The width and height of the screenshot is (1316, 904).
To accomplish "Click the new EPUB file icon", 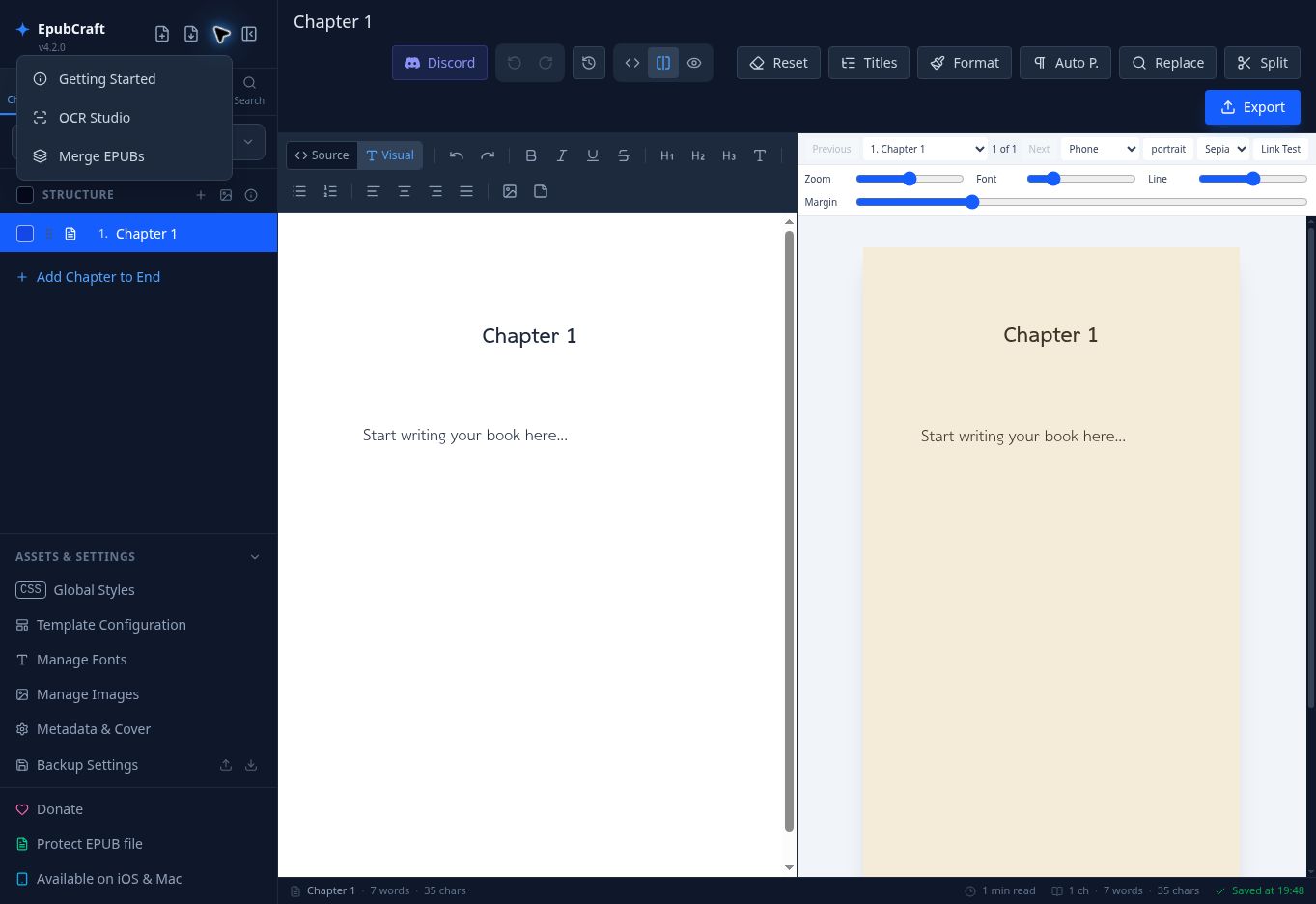I will pyautogui.click(x=162, y=34).
